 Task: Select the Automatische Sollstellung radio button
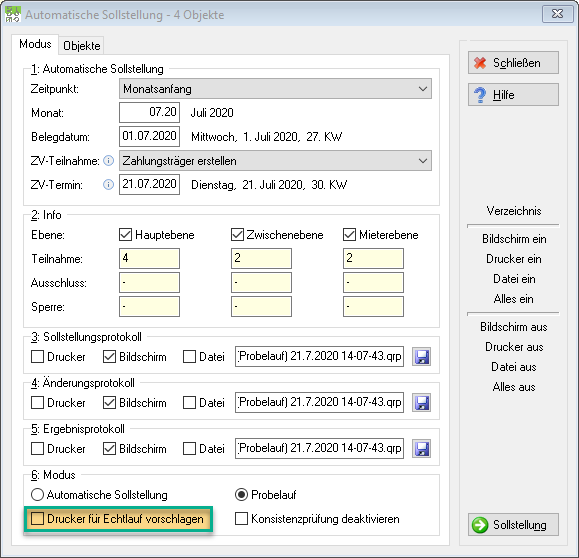pos(37,494)
